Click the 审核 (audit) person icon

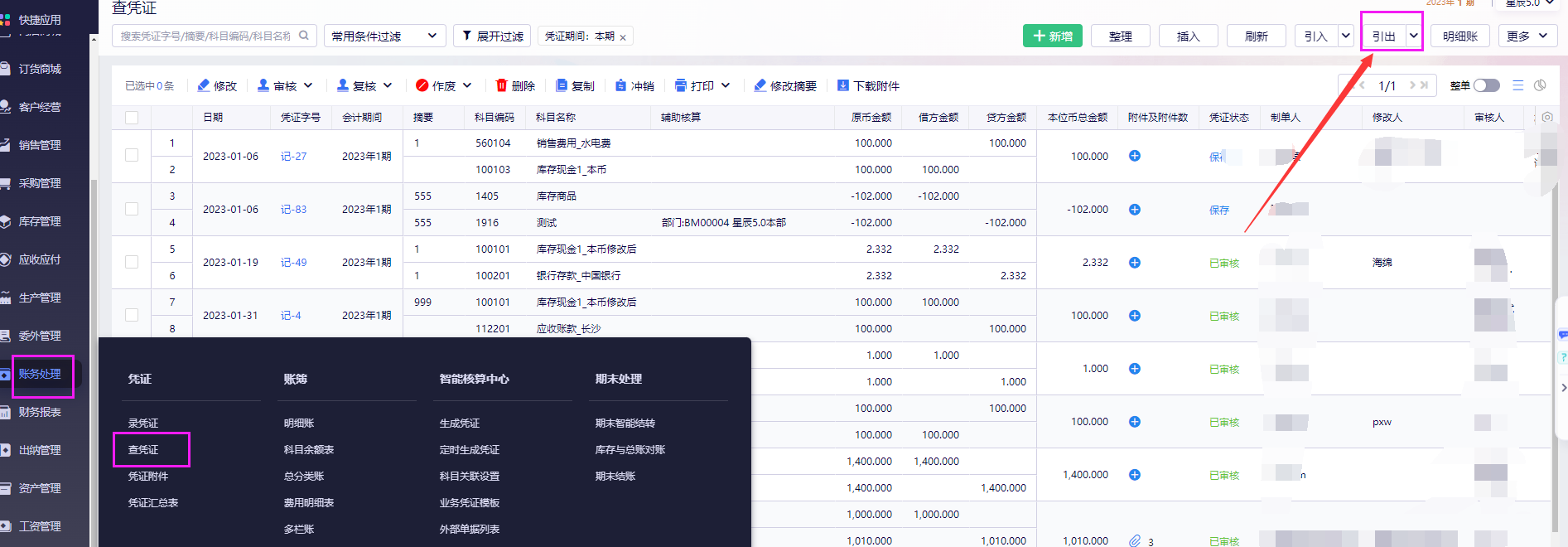263,85
